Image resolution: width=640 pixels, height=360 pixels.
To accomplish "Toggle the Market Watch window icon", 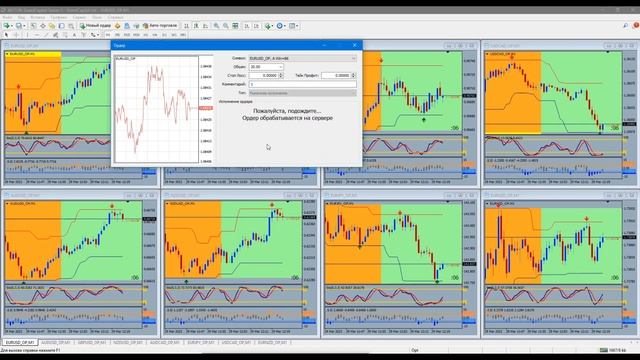I will [33, 26].
